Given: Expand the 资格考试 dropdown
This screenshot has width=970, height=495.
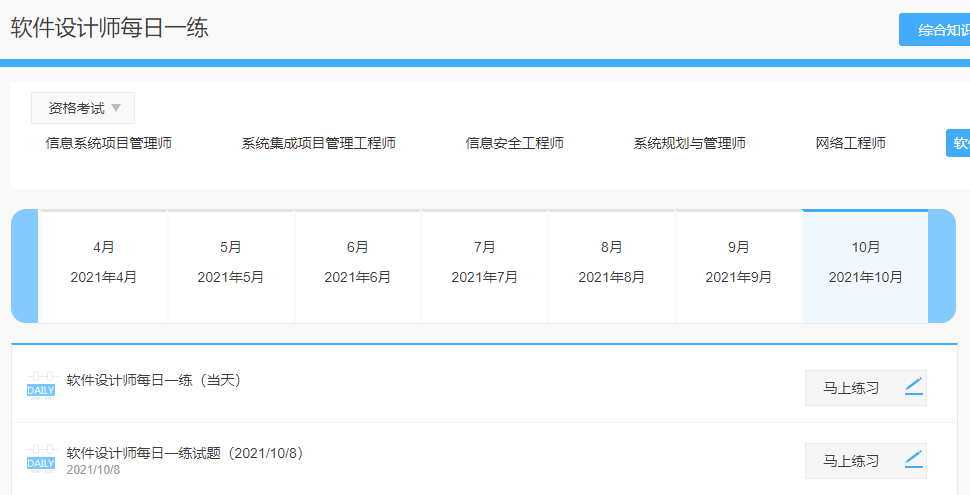Looking at the screenshot, I should [x=83, y=108].
